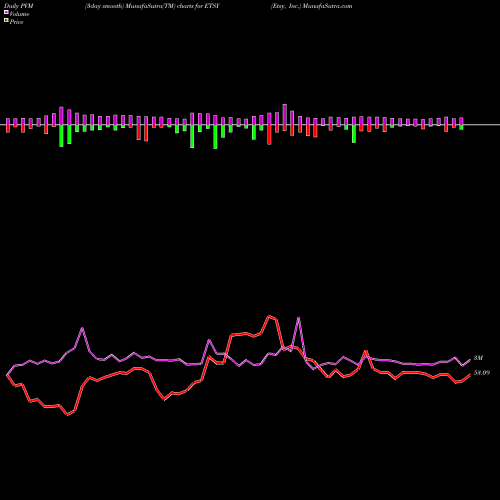Click the highest peak of the red price line
This screenshot has width=500, height=500.
click(269, 316)
